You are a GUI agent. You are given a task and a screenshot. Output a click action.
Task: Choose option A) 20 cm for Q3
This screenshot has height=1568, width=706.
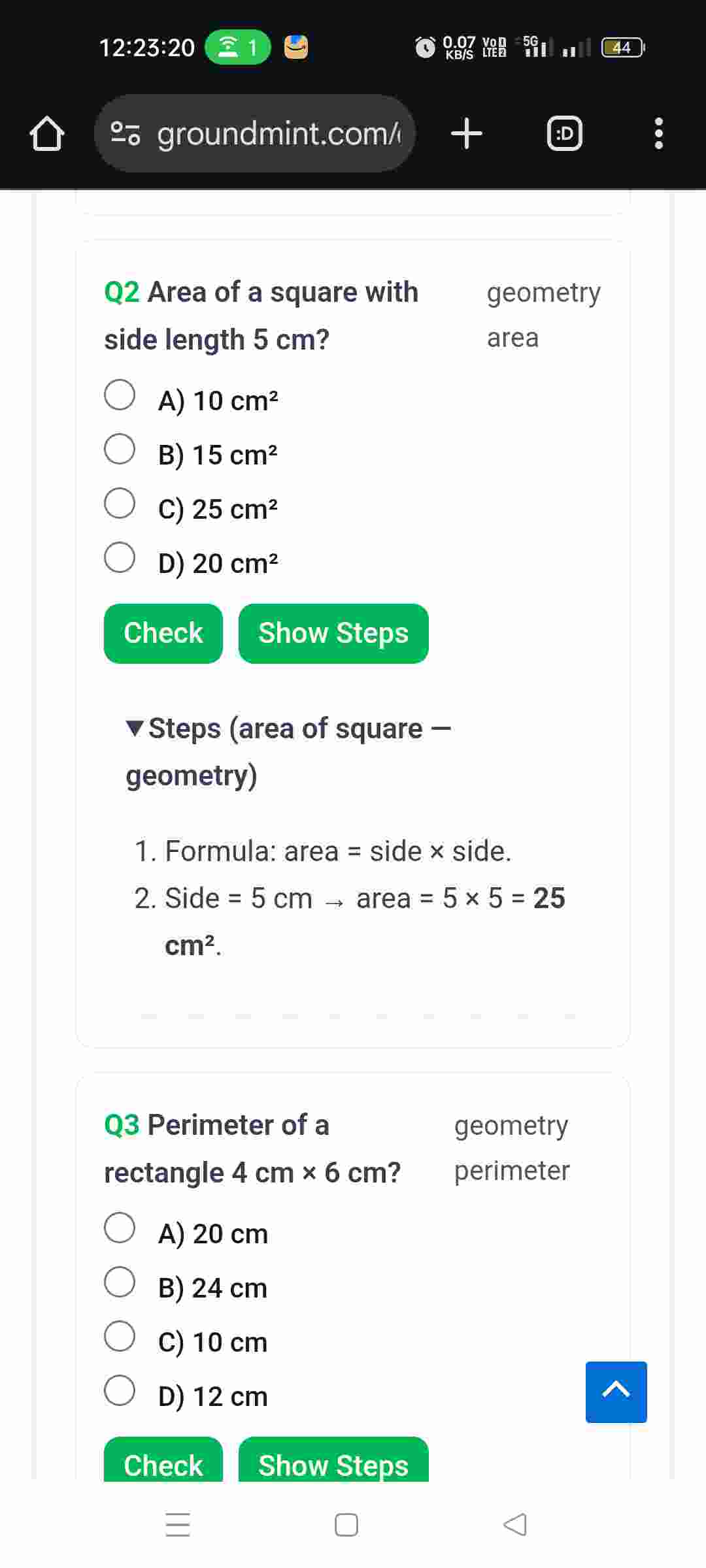click(x=120, y=1228)
